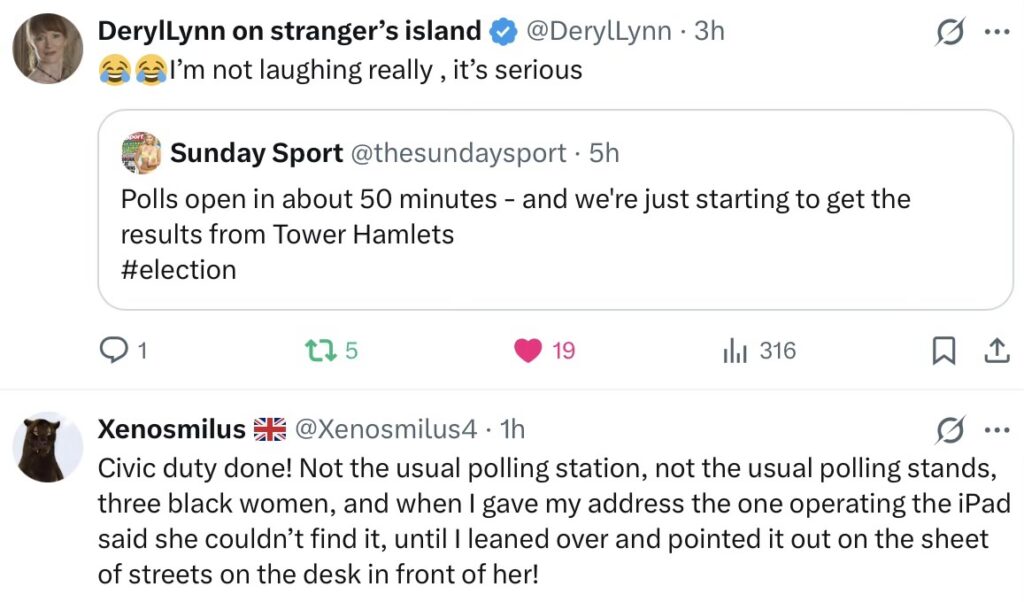
Task: Open the Sunday Sport account name
Action: click(x=256, y=153)
